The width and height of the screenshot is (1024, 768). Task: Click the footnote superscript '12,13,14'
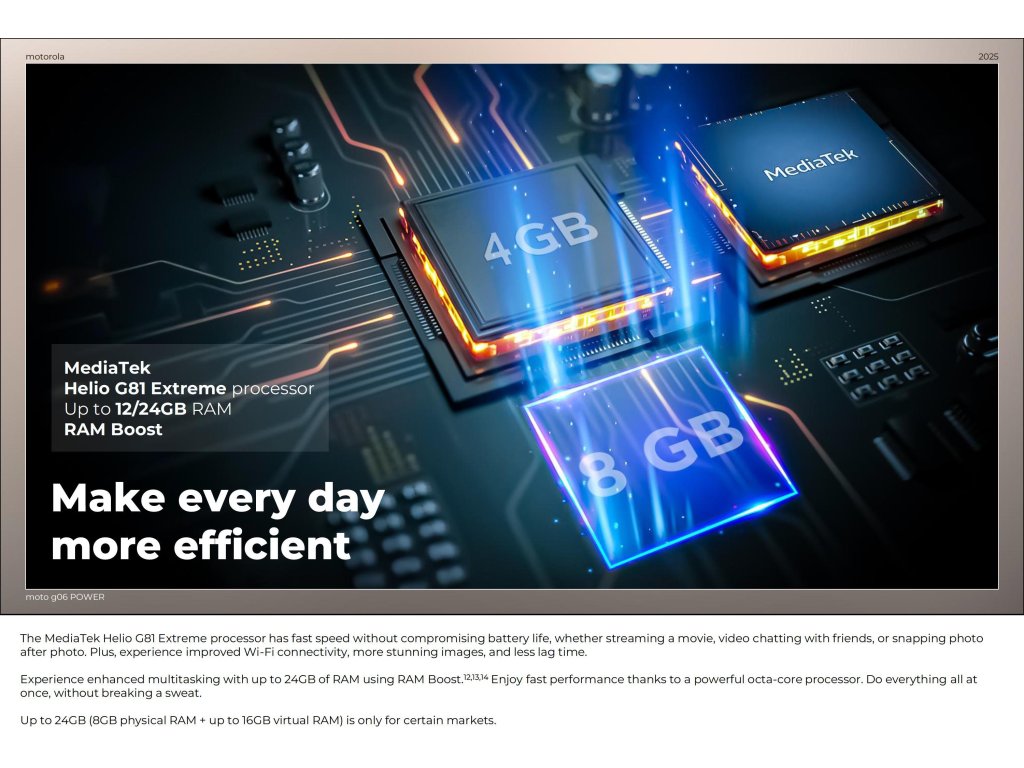[x=476, y=677]
